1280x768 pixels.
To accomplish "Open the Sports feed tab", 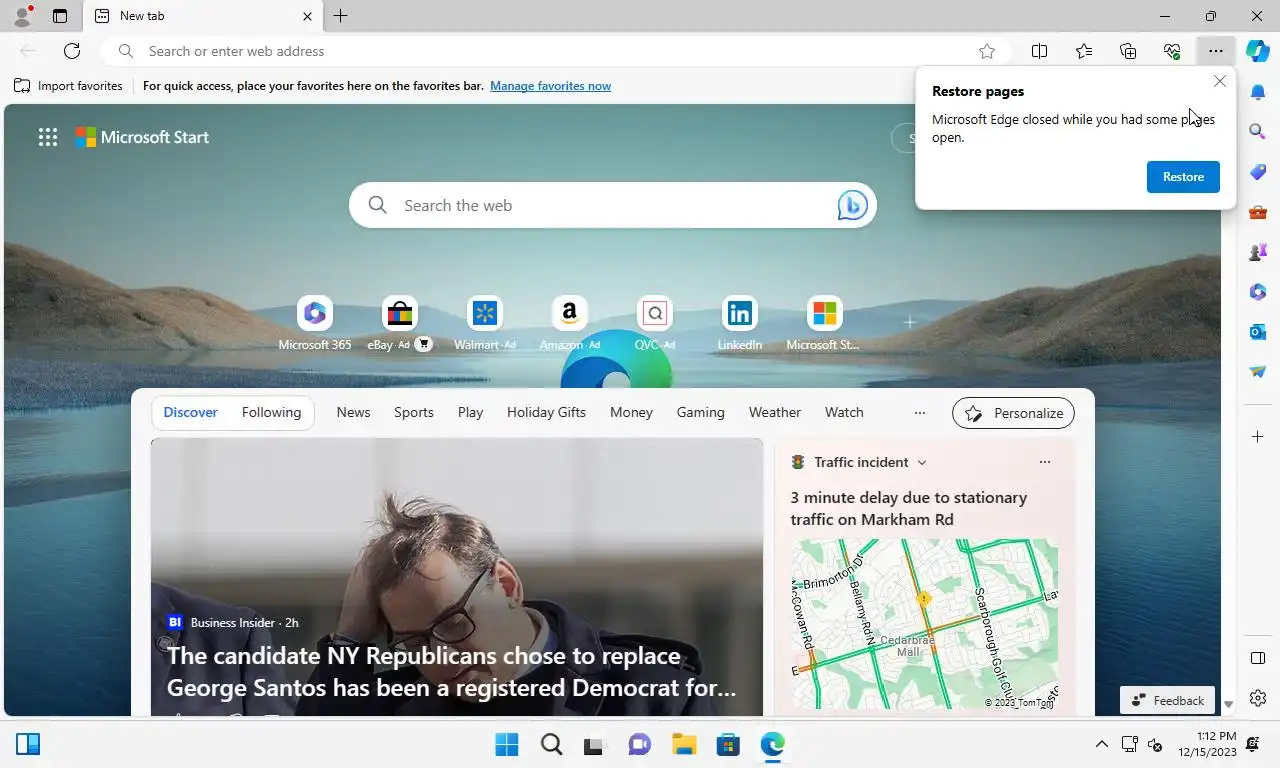I will tap(414, 412).
